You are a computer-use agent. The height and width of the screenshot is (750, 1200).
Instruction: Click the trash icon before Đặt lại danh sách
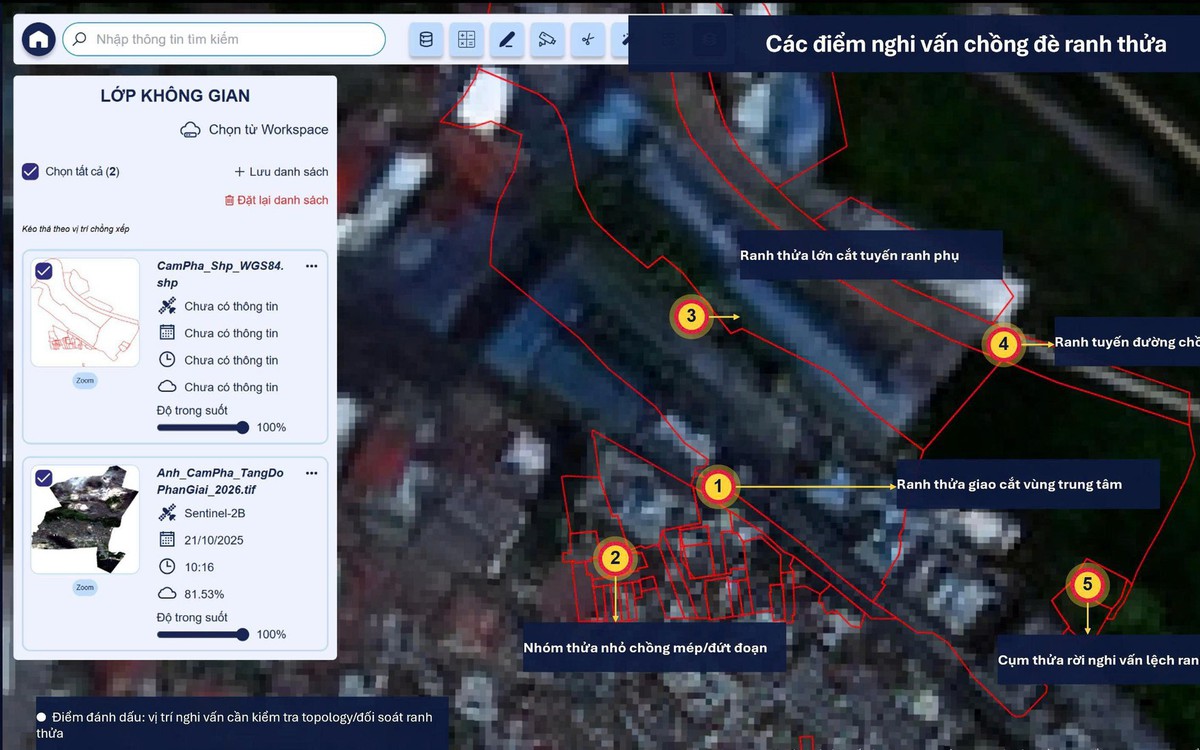click(x=229, y=200)
